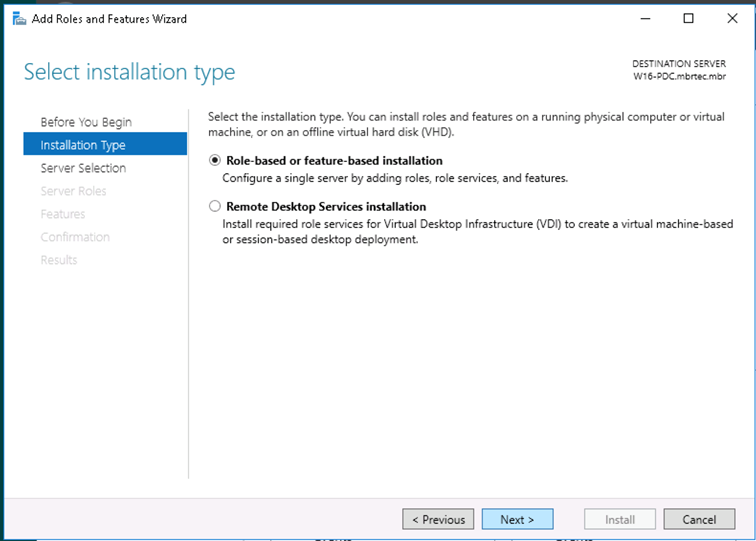The width and height of the screenshot is (756, 541).
Task: Cancel the wizard
Action: coord(699,519)
